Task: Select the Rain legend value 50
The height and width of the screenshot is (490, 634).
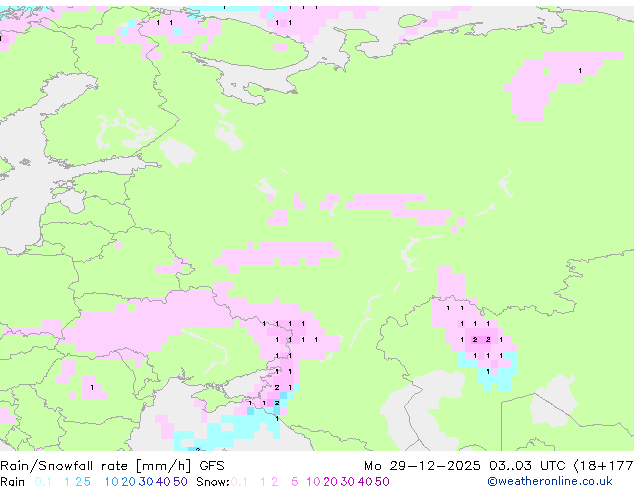Action: 180,482
